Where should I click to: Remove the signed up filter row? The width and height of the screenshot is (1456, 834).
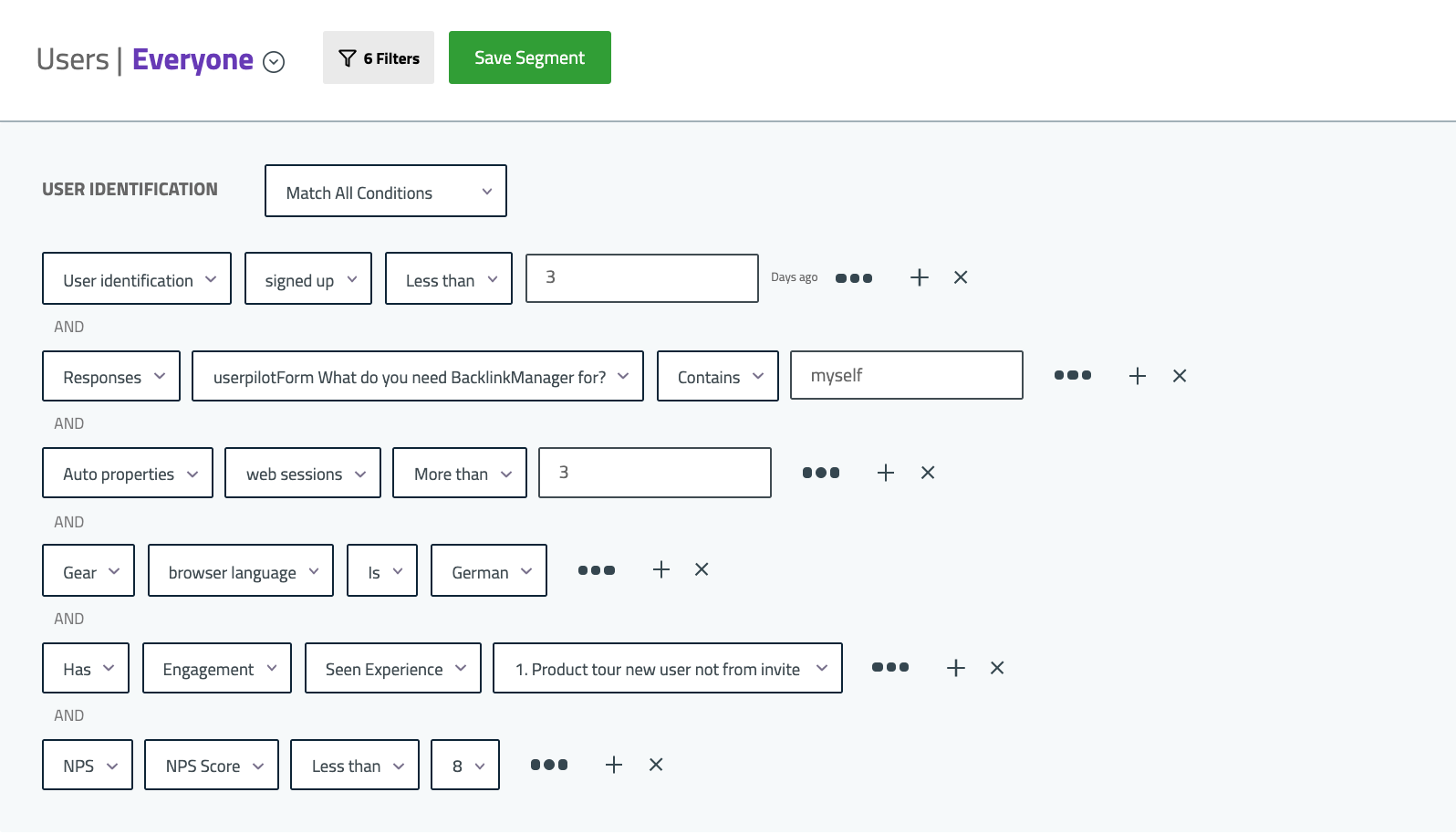click(x=961, y=277)
